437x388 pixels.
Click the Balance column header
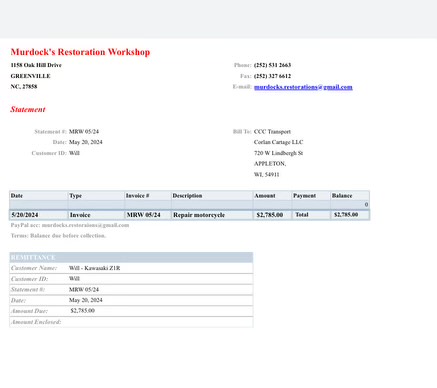342,196
